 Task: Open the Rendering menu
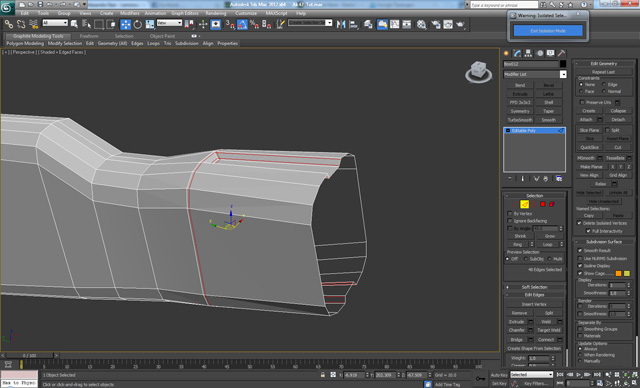tap(216, 13)
